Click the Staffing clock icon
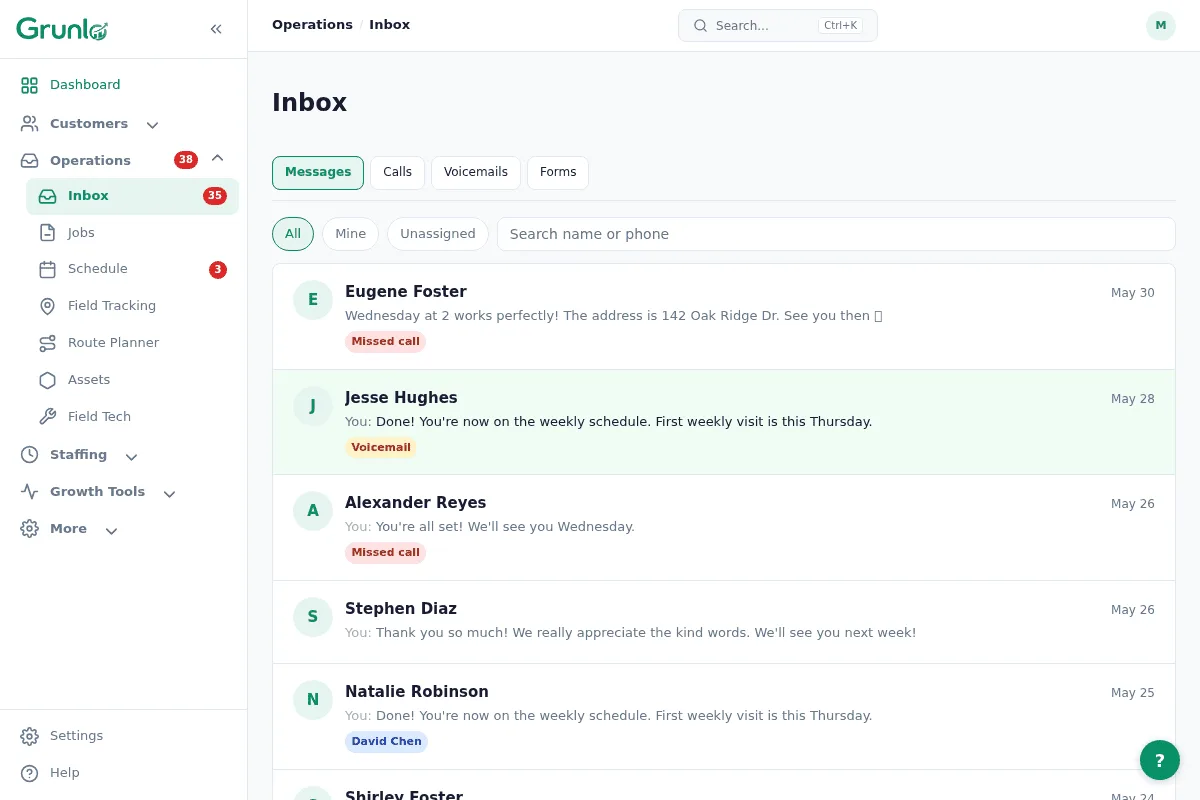The width and height of the screenshot is (1200, 800). click(30, 455)
